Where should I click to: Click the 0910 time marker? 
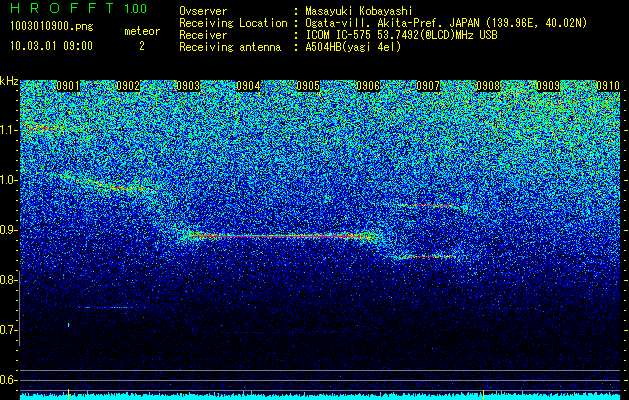(x=608, y=86)
